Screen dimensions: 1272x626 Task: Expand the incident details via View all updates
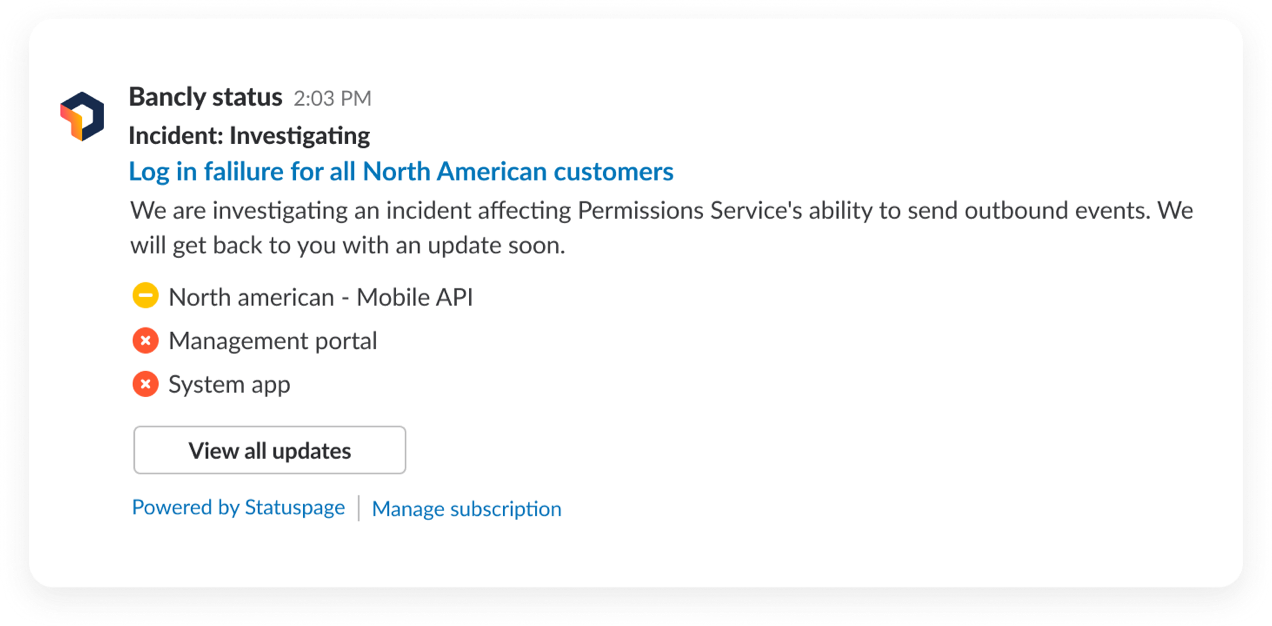269,450
